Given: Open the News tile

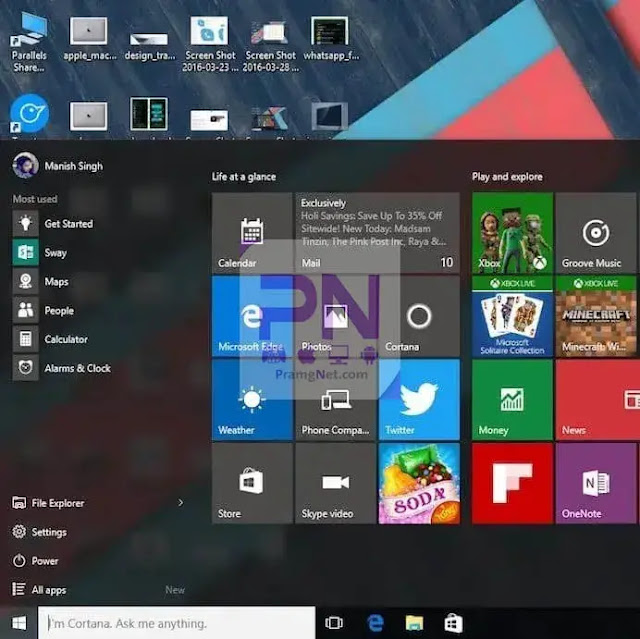Looking at the screenshot, I should click(598, 399).
